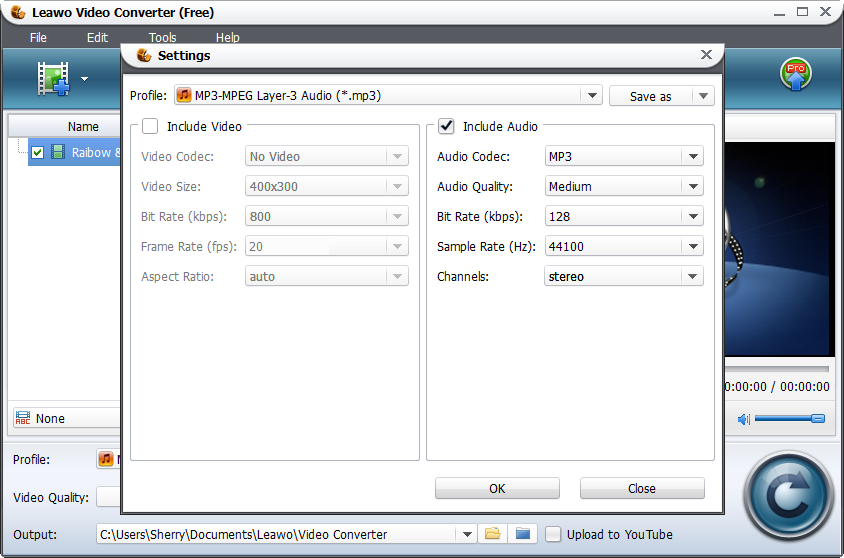Image resolution: width=844 pixels, height=558 pixels.
Task: Close the Settings dialog with X
Action: [706, 54]
